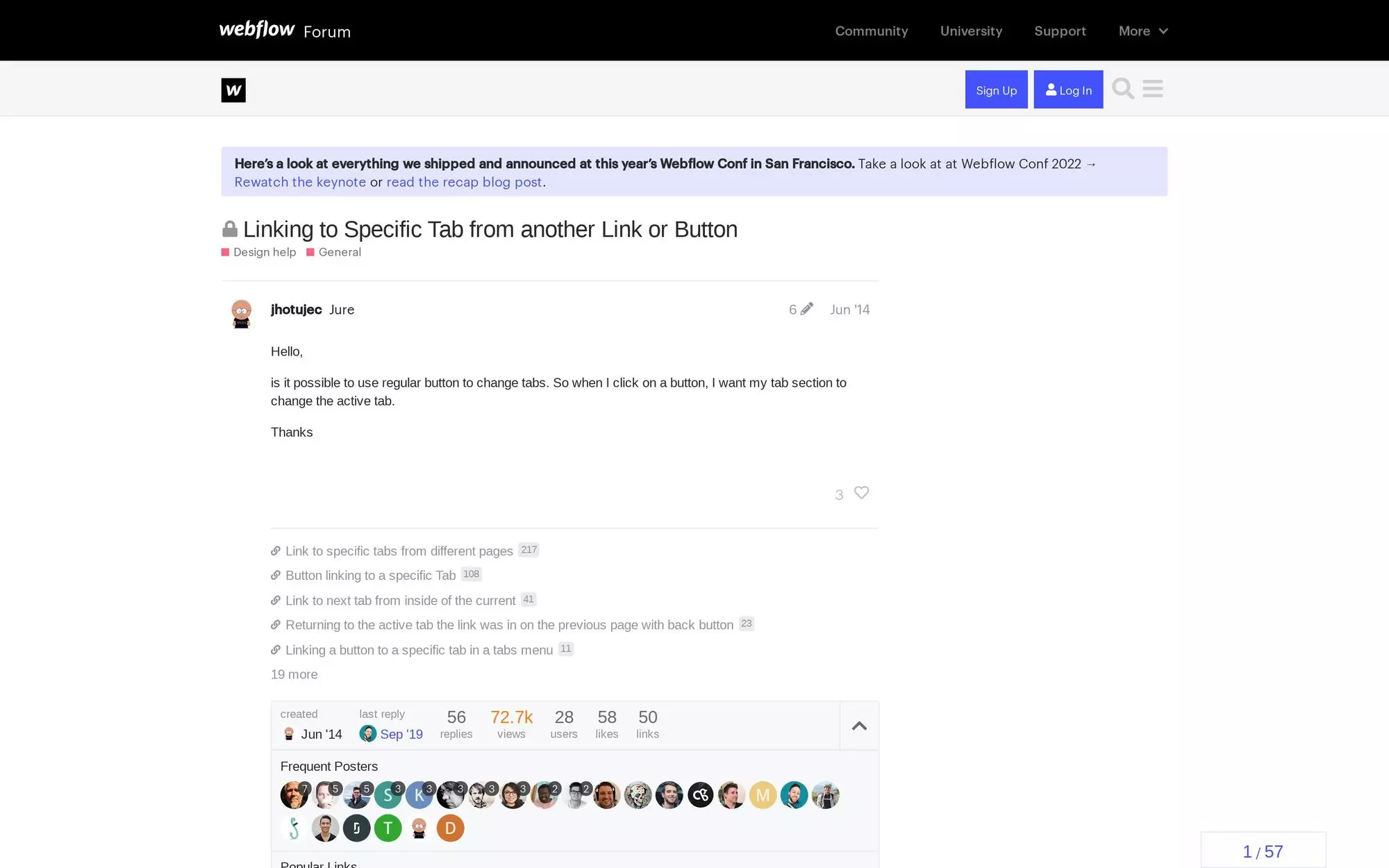
Task: Click the Webflow logo in the top bar
Action: point(256,29)
